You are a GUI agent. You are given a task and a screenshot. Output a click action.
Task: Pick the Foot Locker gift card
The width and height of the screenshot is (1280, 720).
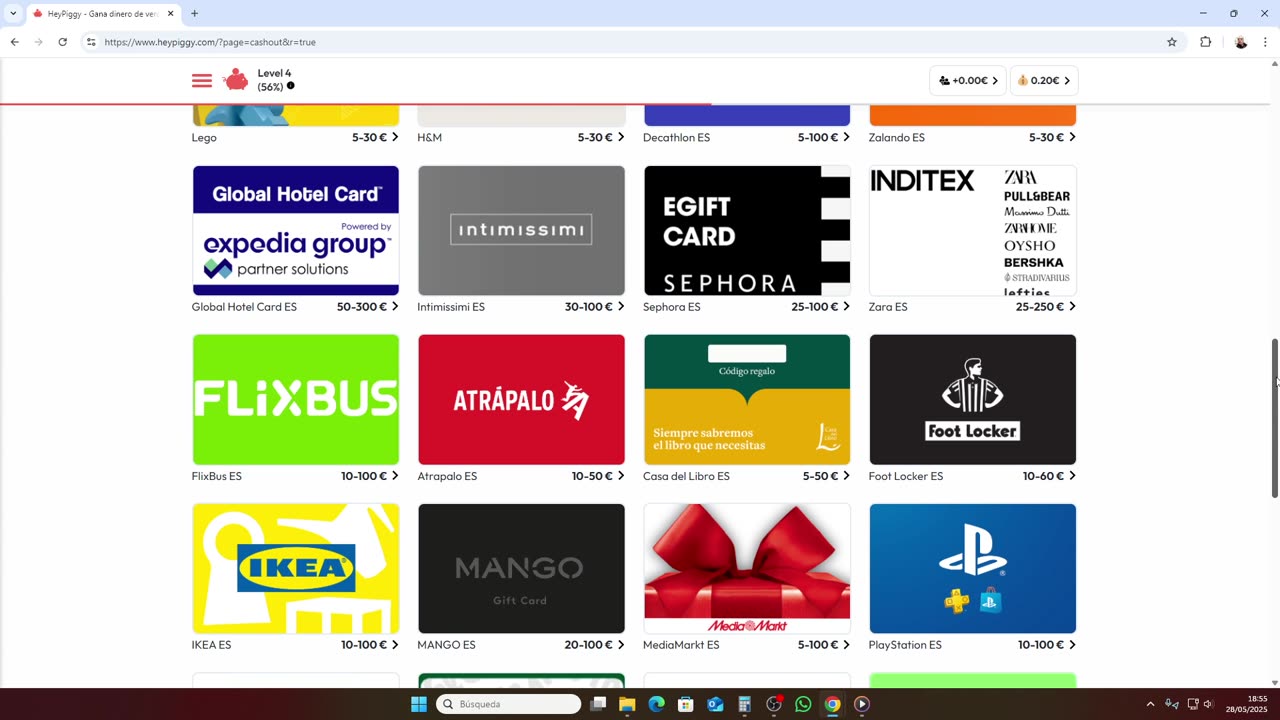(x=973, y=399)
